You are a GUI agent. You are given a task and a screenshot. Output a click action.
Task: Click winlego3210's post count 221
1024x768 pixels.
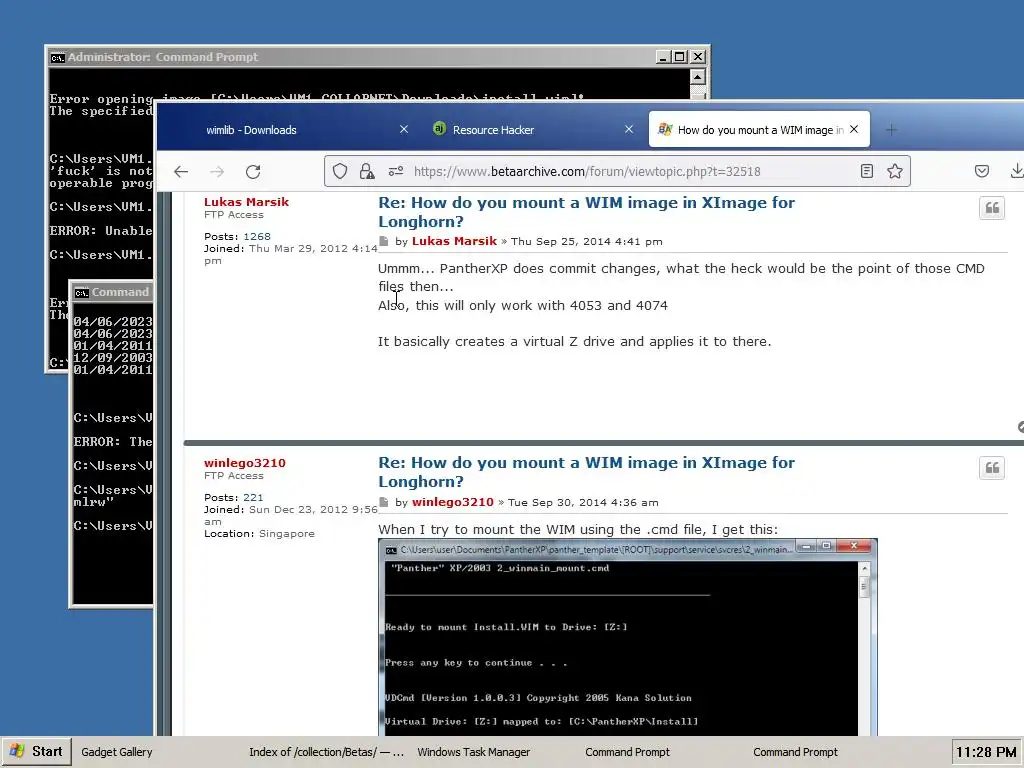tap(253, 498)
